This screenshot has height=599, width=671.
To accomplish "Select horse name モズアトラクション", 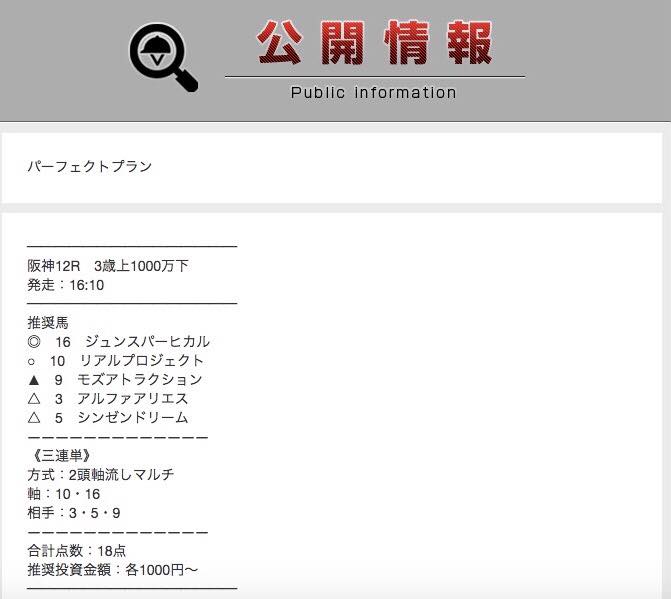I will (x=140, y=380).
